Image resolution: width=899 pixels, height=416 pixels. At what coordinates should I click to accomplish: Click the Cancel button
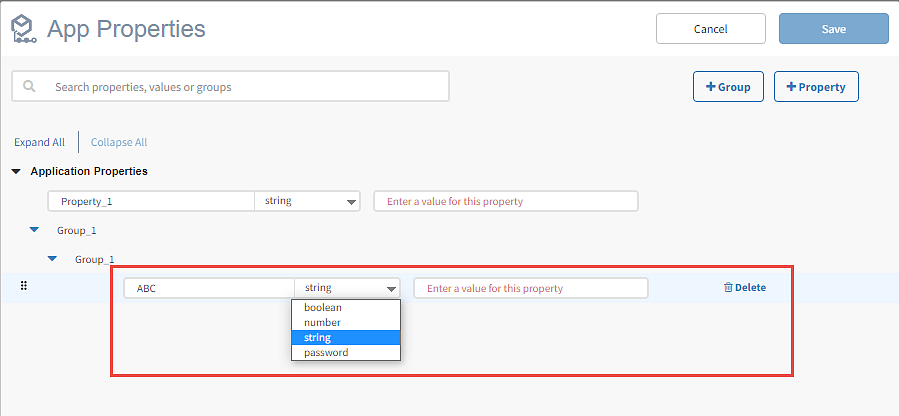coord(710,29)
